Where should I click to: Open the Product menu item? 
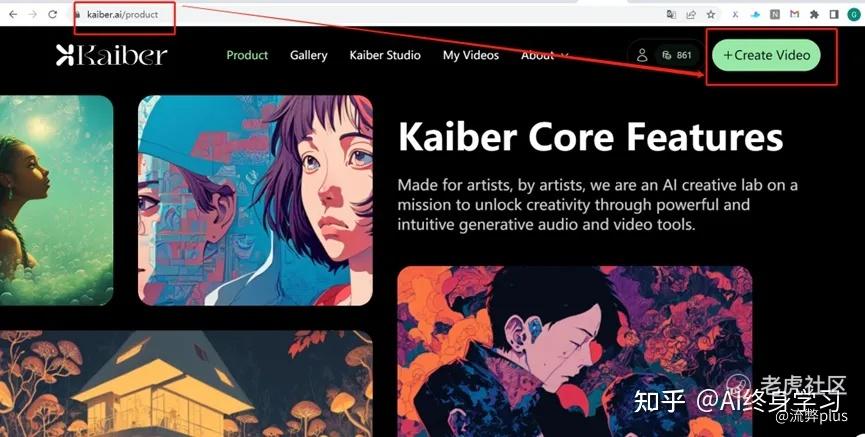(247, 55)
